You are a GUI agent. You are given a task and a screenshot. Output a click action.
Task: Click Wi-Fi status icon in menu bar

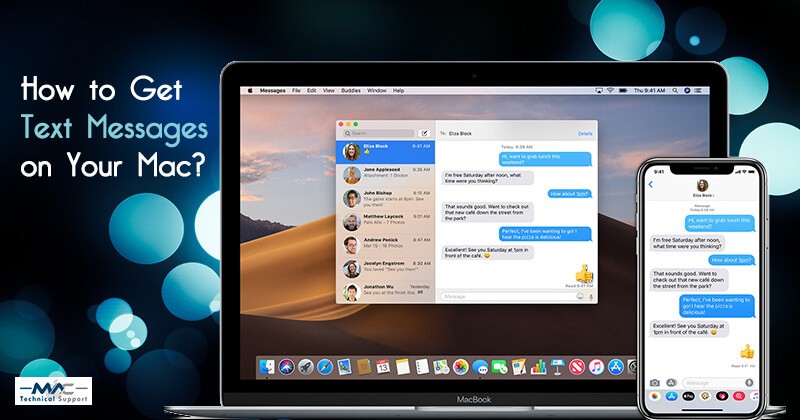(610, 90)
